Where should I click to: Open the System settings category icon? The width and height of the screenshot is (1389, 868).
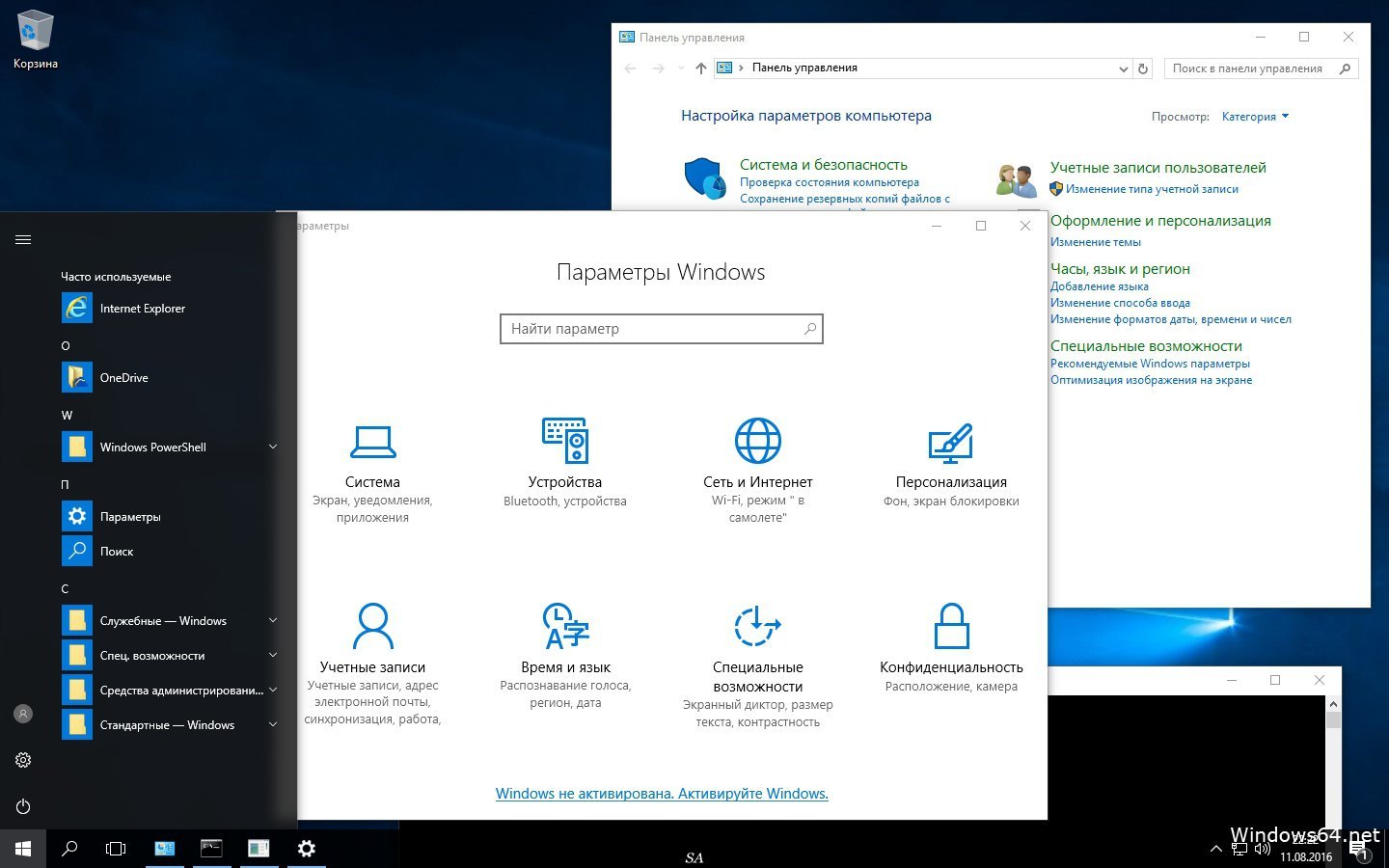(372, 441)
